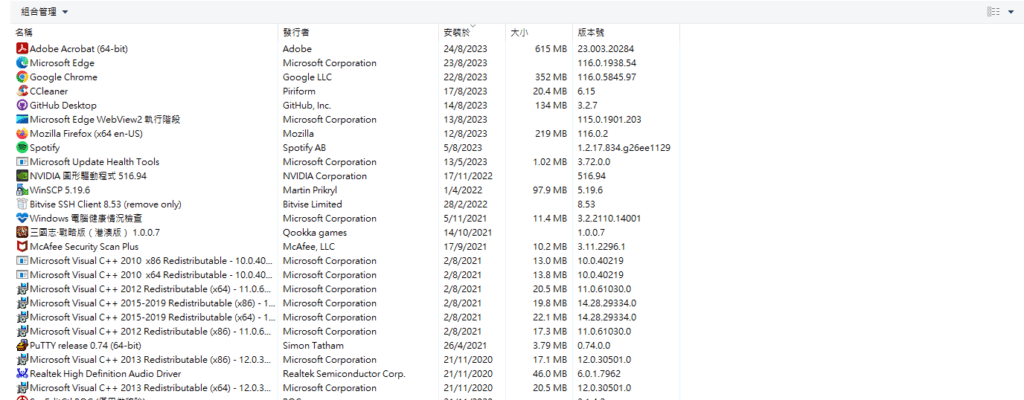Click the install date 17/11/2022
Viewport: 1024px width, 400px height.
[468, 176]
